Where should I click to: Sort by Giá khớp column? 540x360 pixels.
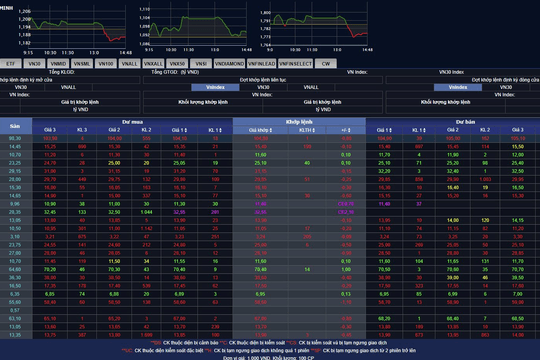click(x=260, y=130)
